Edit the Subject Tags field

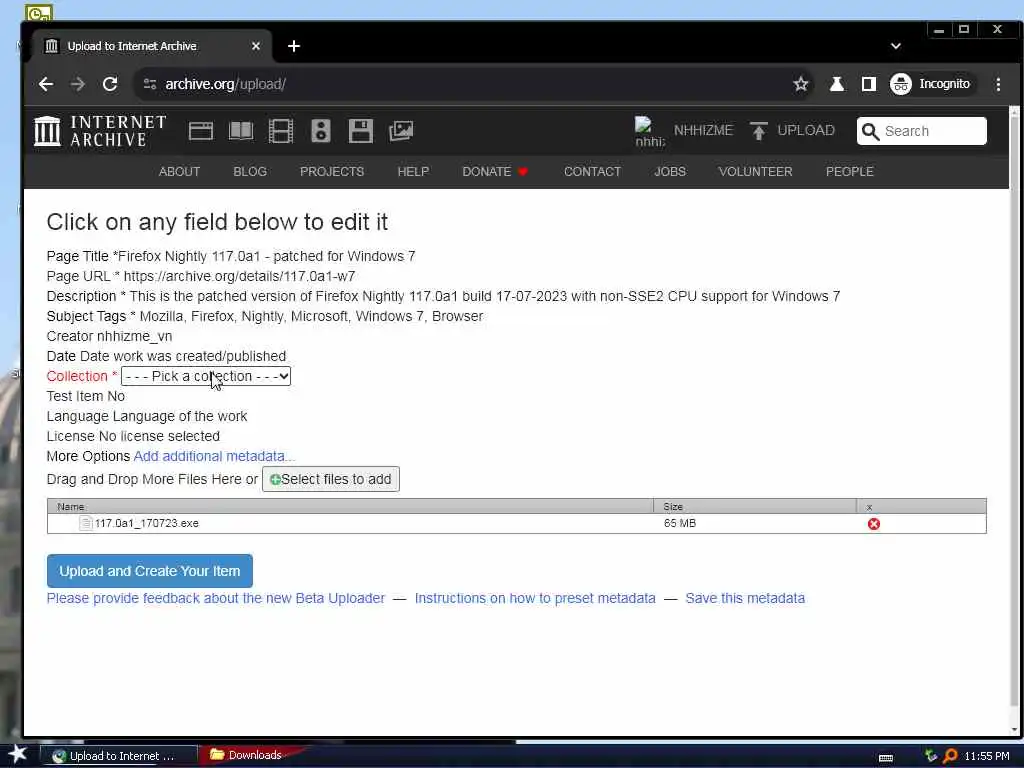coord(312,316)
